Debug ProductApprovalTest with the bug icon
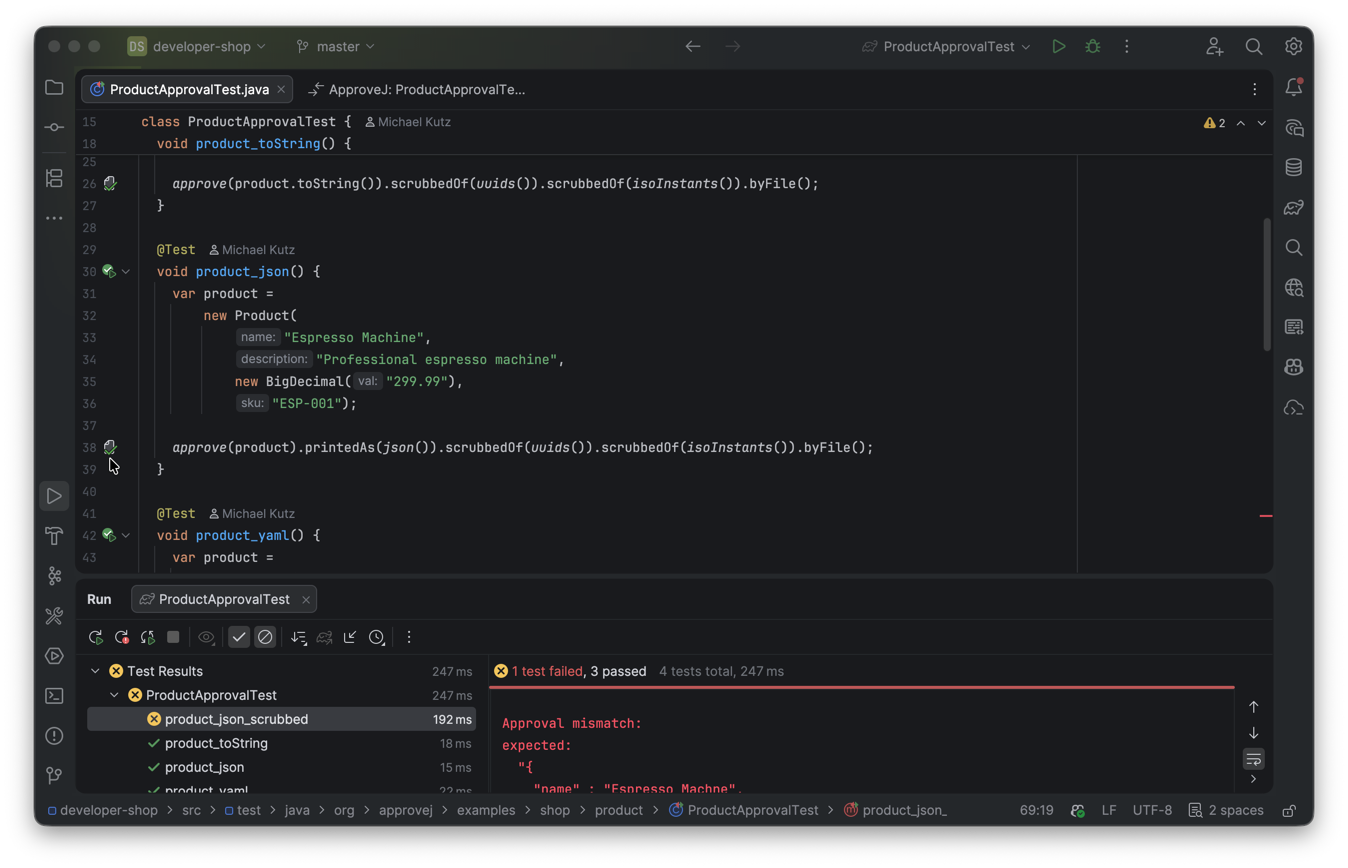 point(1093,46)
